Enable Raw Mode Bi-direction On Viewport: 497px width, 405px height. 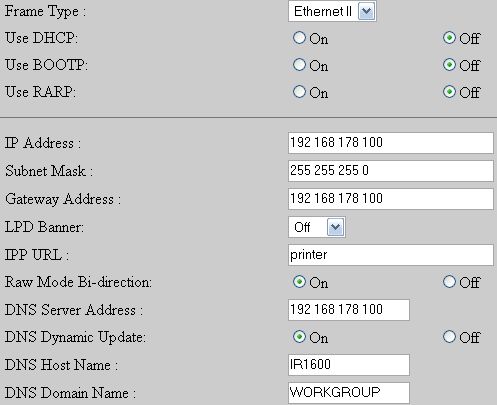(x=299, y=282)
